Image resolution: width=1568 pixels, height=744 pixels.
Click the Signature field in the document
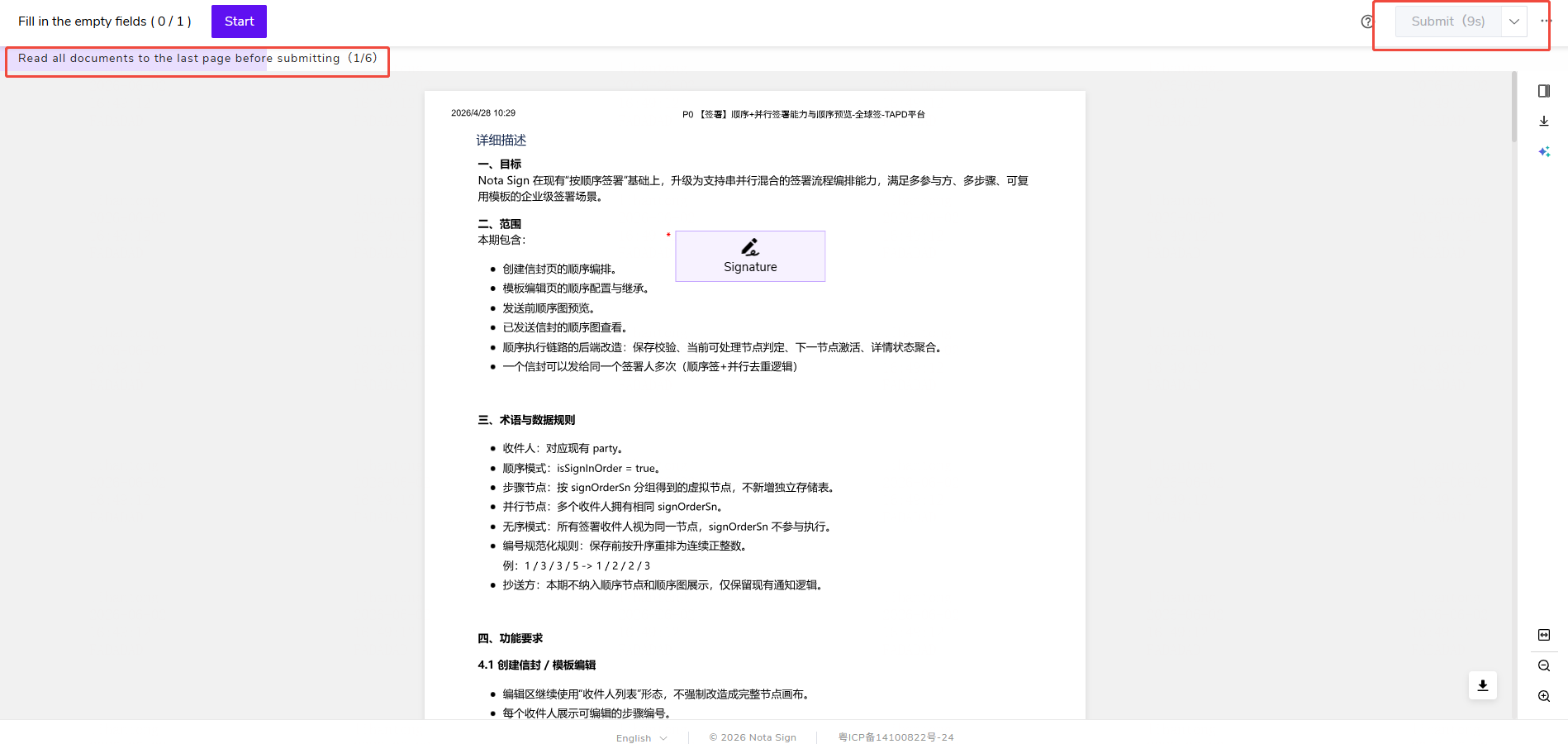pos(750,256)
